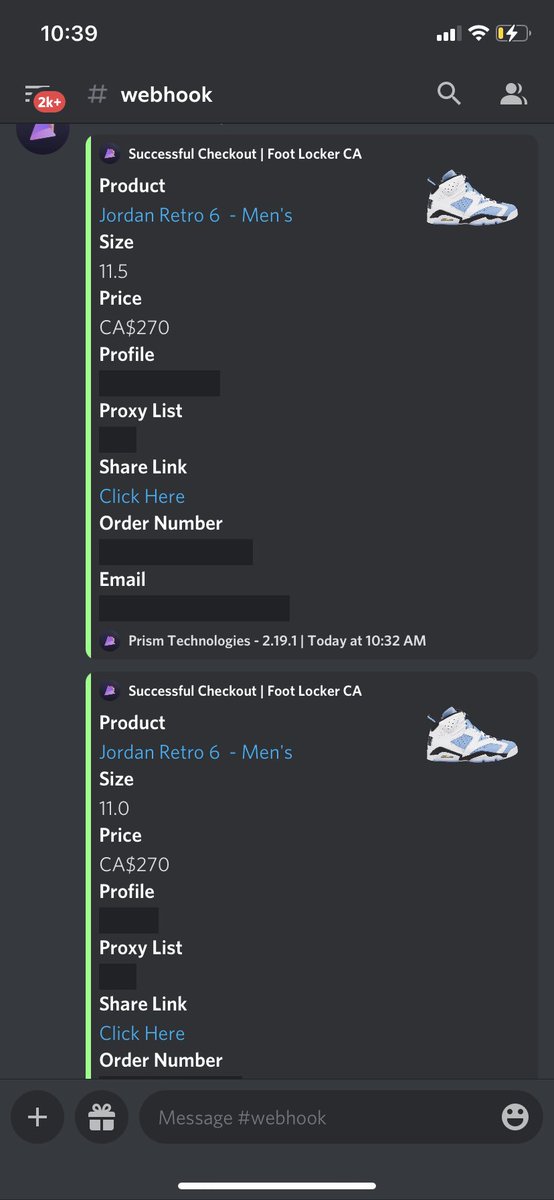
Task: Open the gift icon
Action: coord(102,1117)
